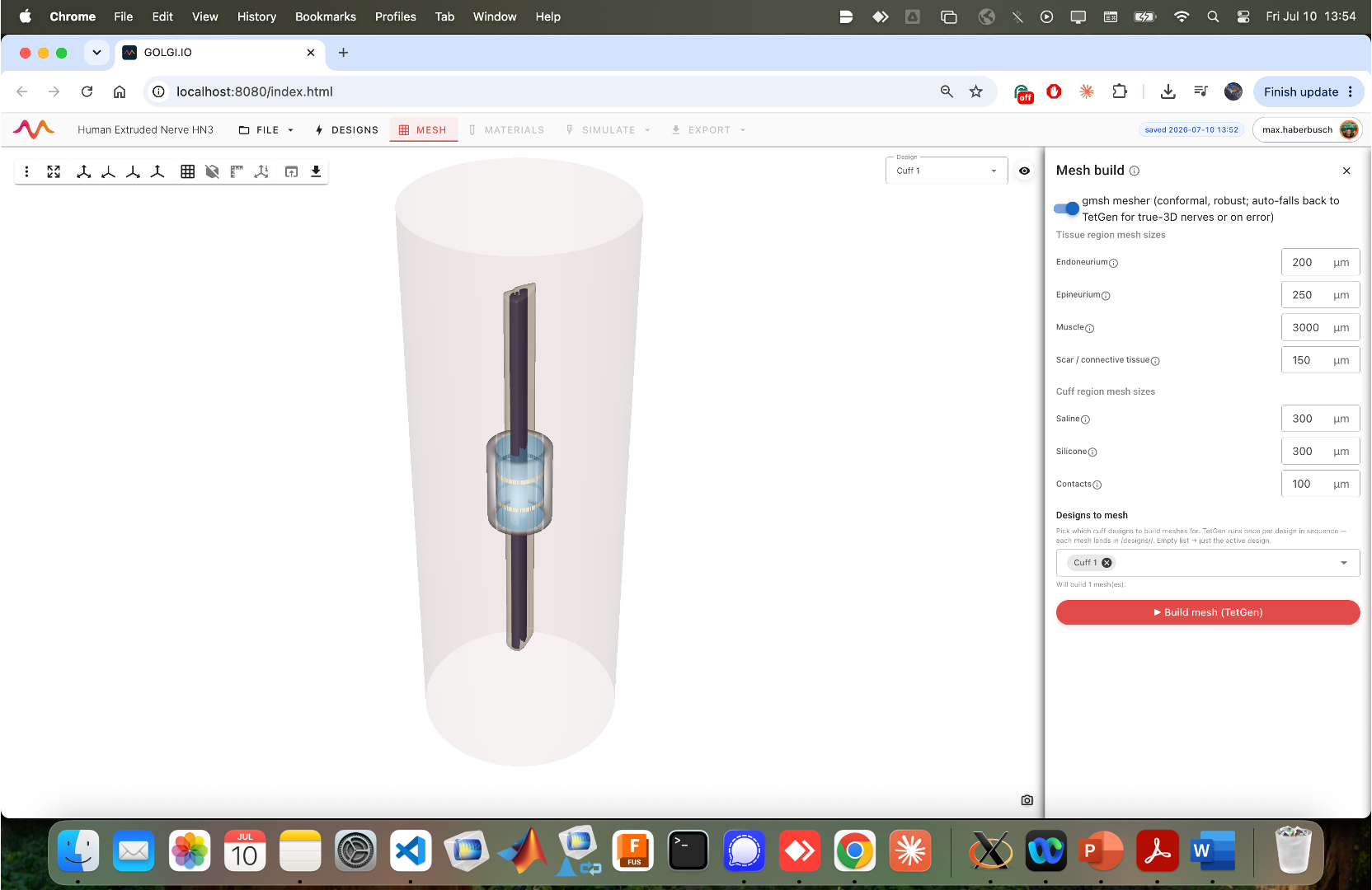
Task: Bookmark this page with the star icon
Action: coord(976,91)
